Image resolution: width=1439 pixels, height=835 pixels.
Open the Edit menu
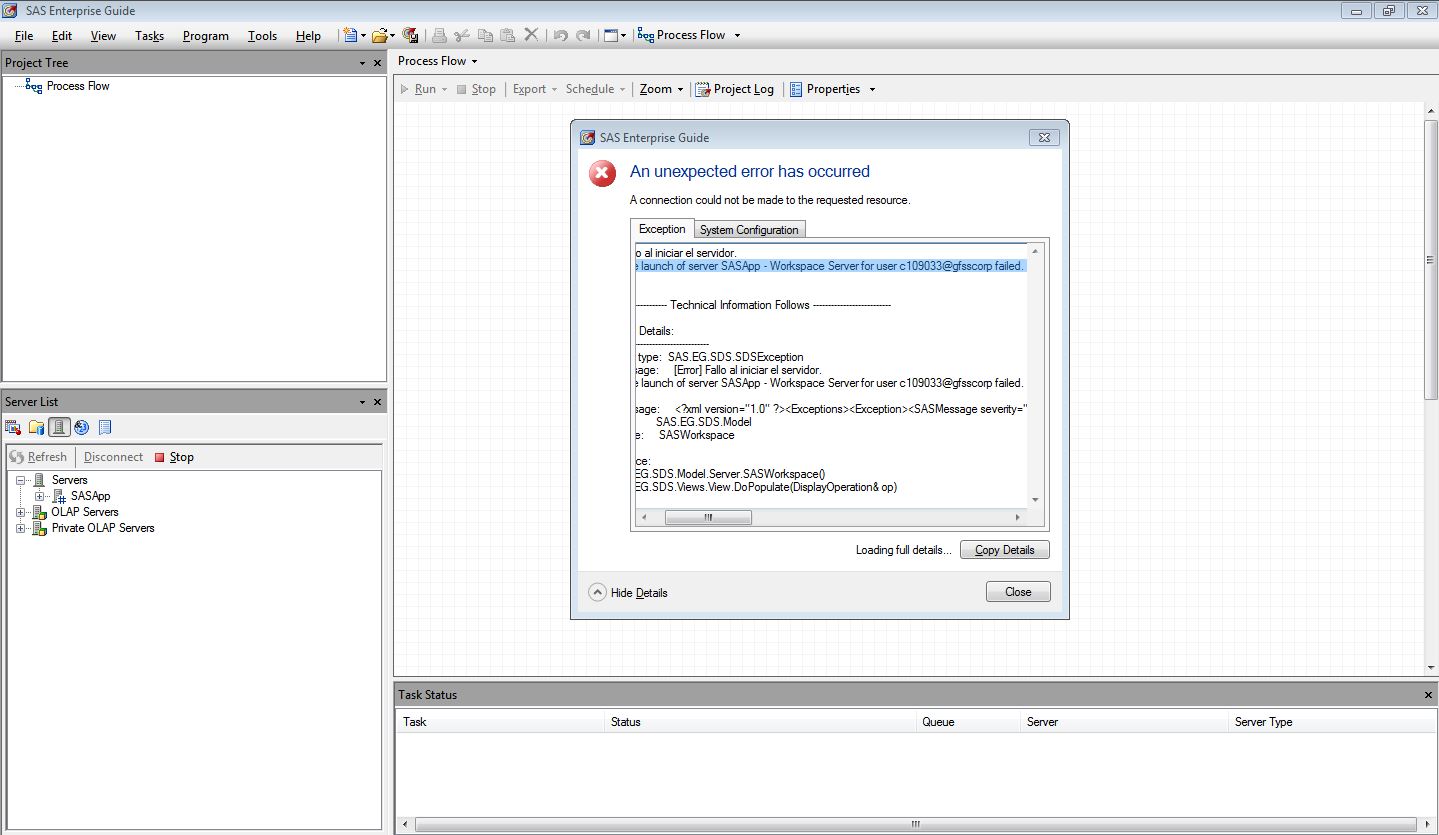coord(62,35)
